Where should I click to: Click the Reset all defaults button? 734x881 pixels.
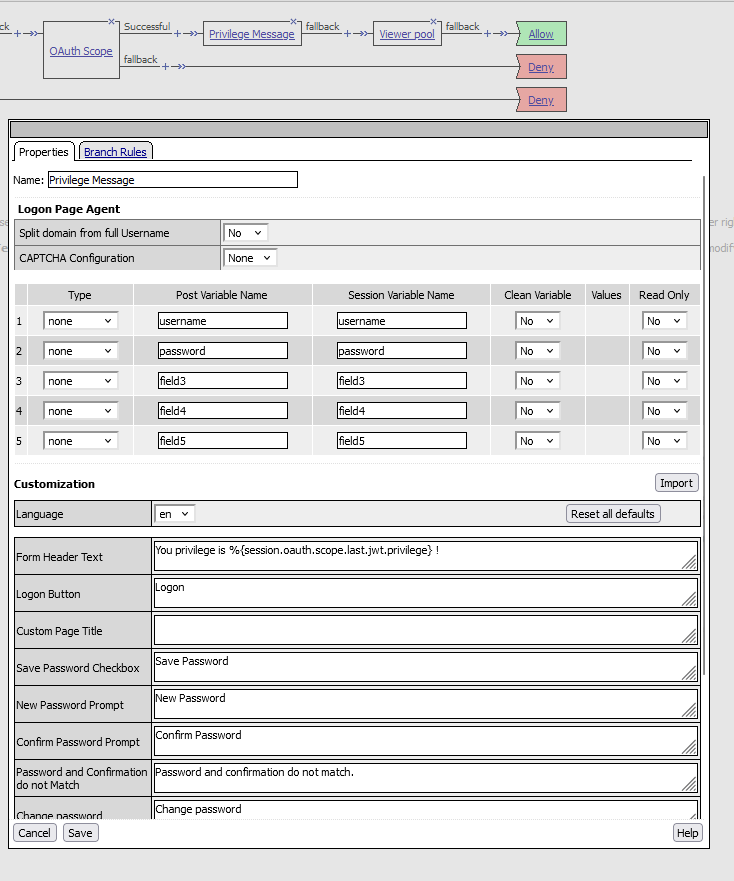click(x=613, y=514)
